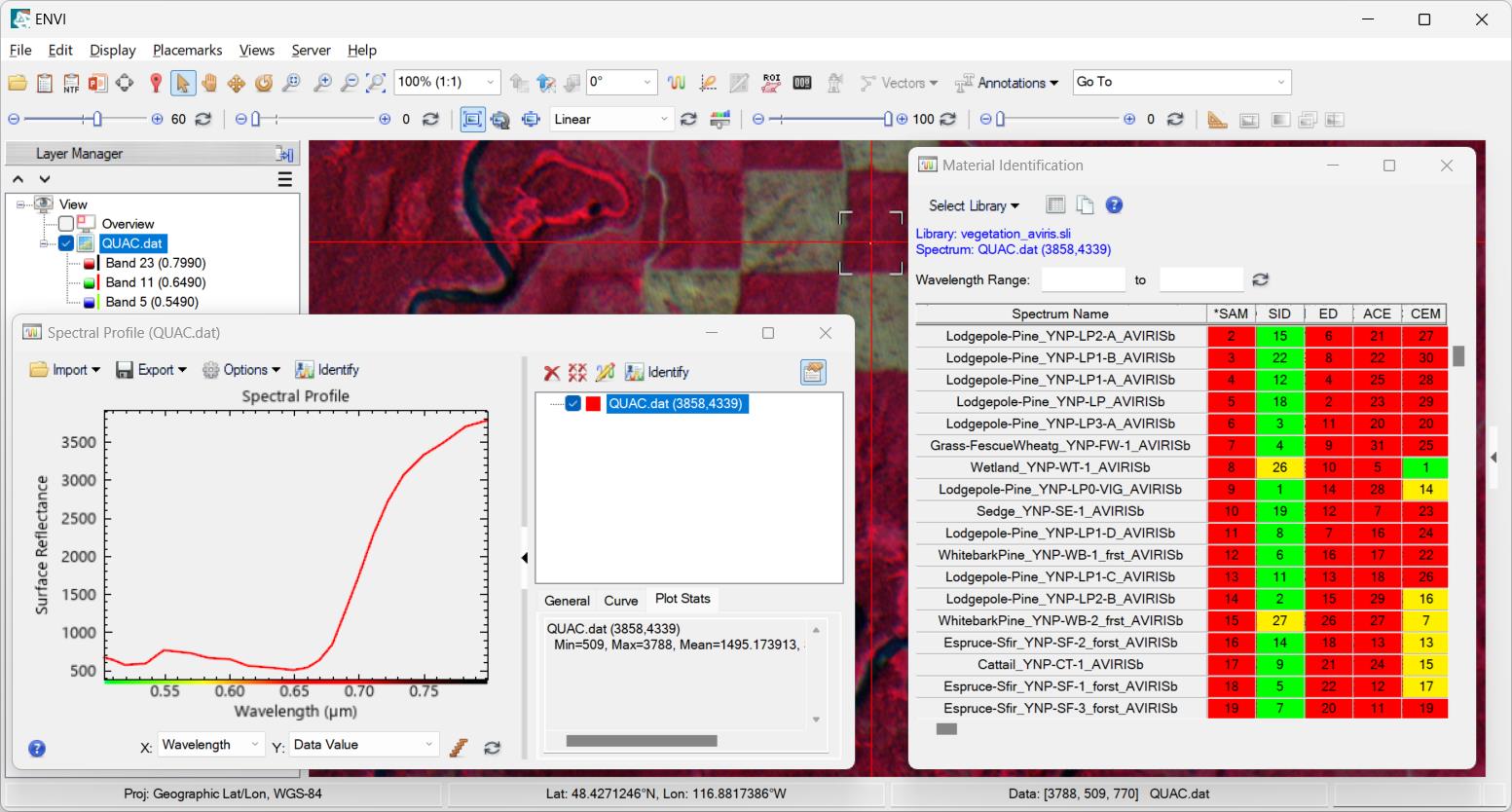
Task: Click the blue help icon in Spectral Profile window
Action: pyautogui.click(x=37, y=749)
